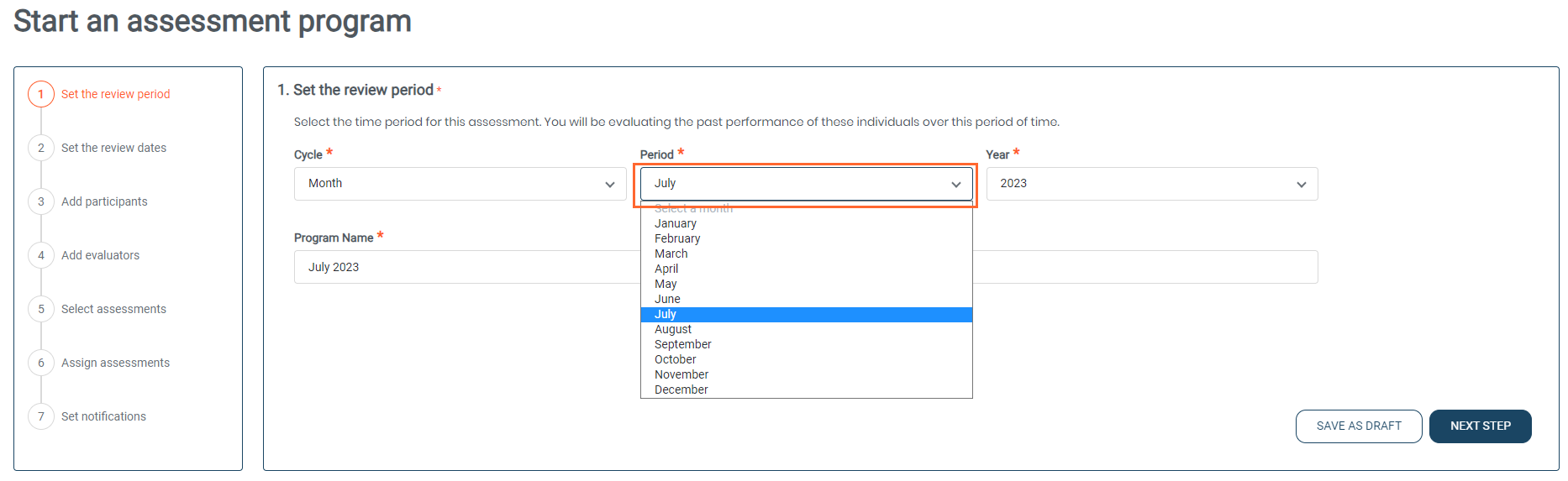
Task: Click step 3 numbered circle
Action: 41,201
